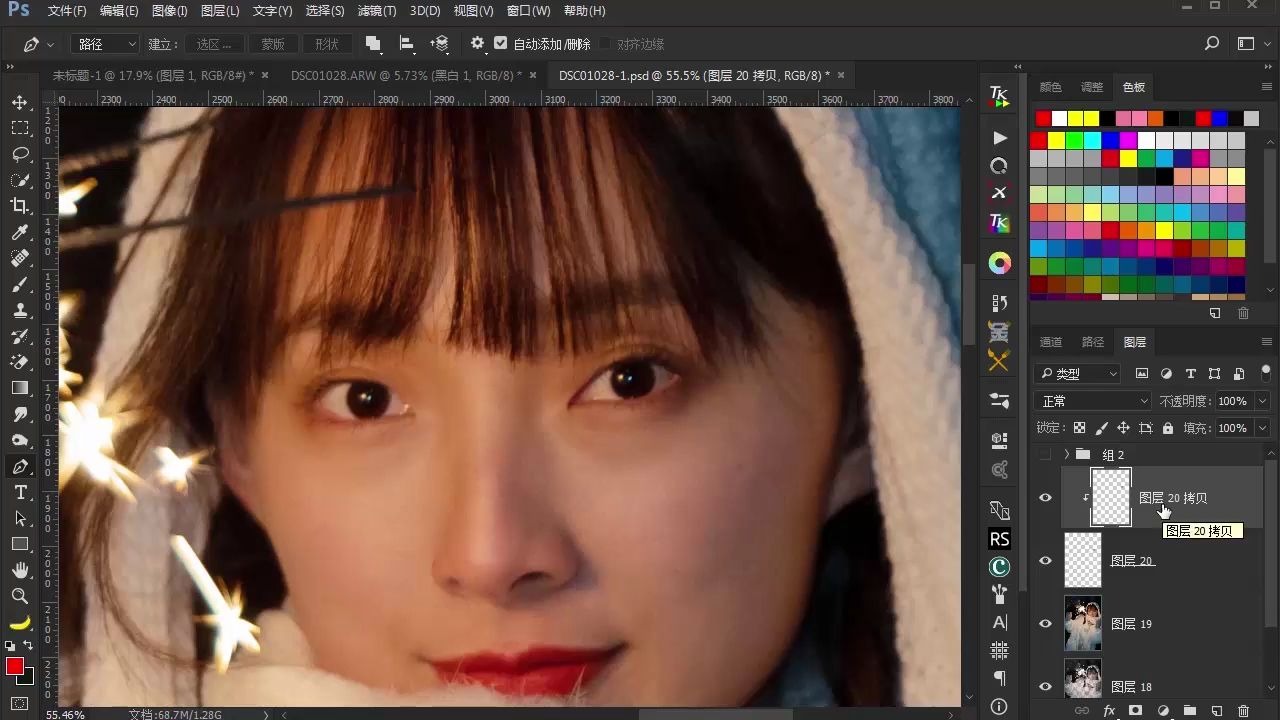The image size is (1280, 720).
Task: Hide the 图层 20 拷贝 layer
Action: tap(1045, 497)
